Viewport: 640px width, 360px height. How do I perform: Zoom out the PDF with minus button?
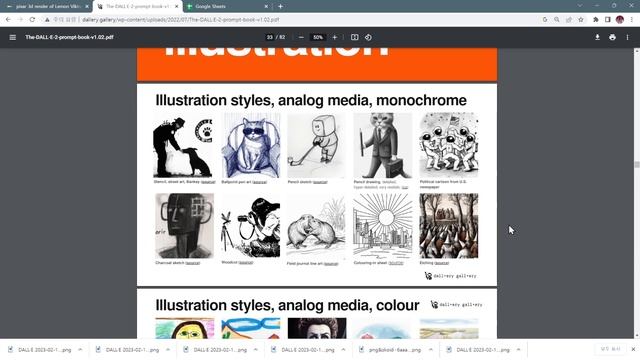coord(301,37)
